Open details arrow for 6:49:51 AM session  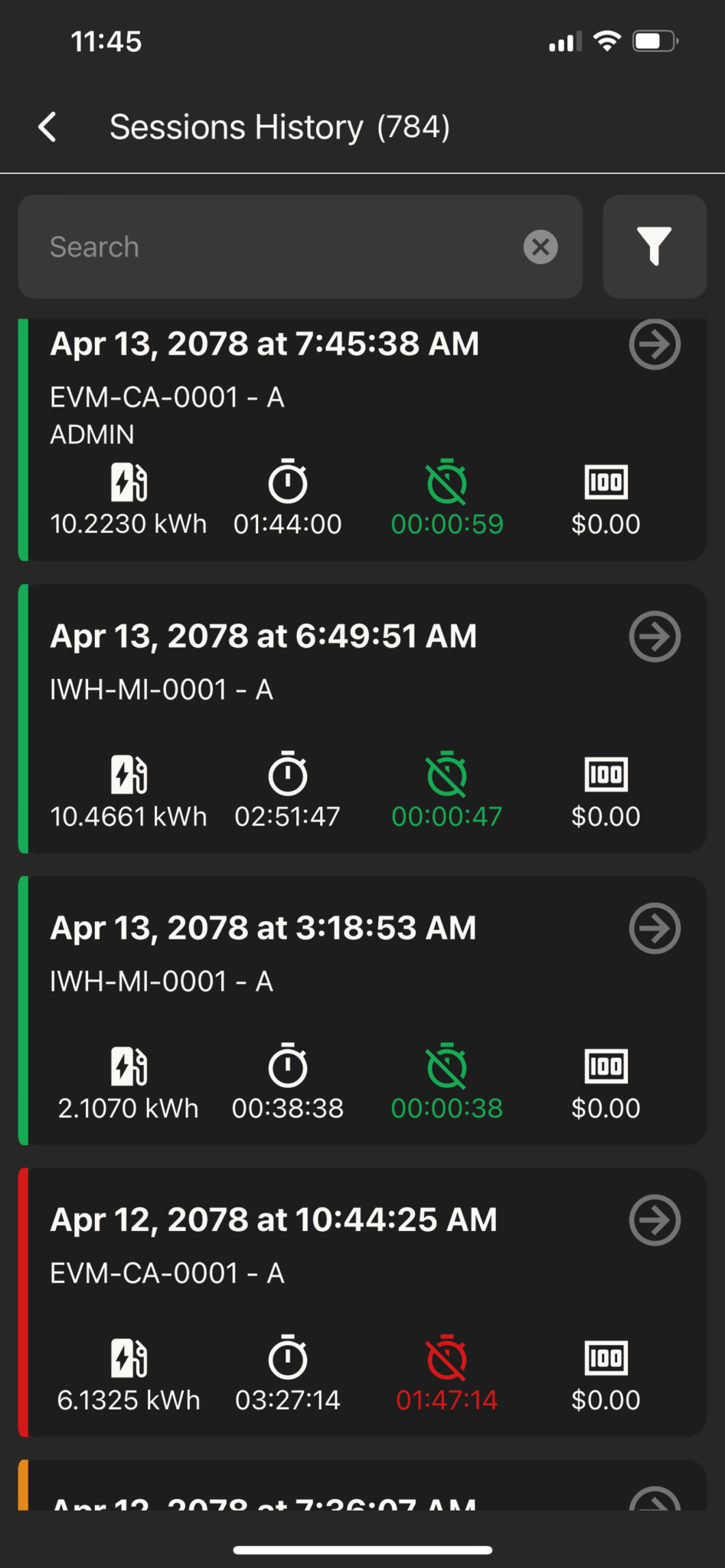pos(655,636)
